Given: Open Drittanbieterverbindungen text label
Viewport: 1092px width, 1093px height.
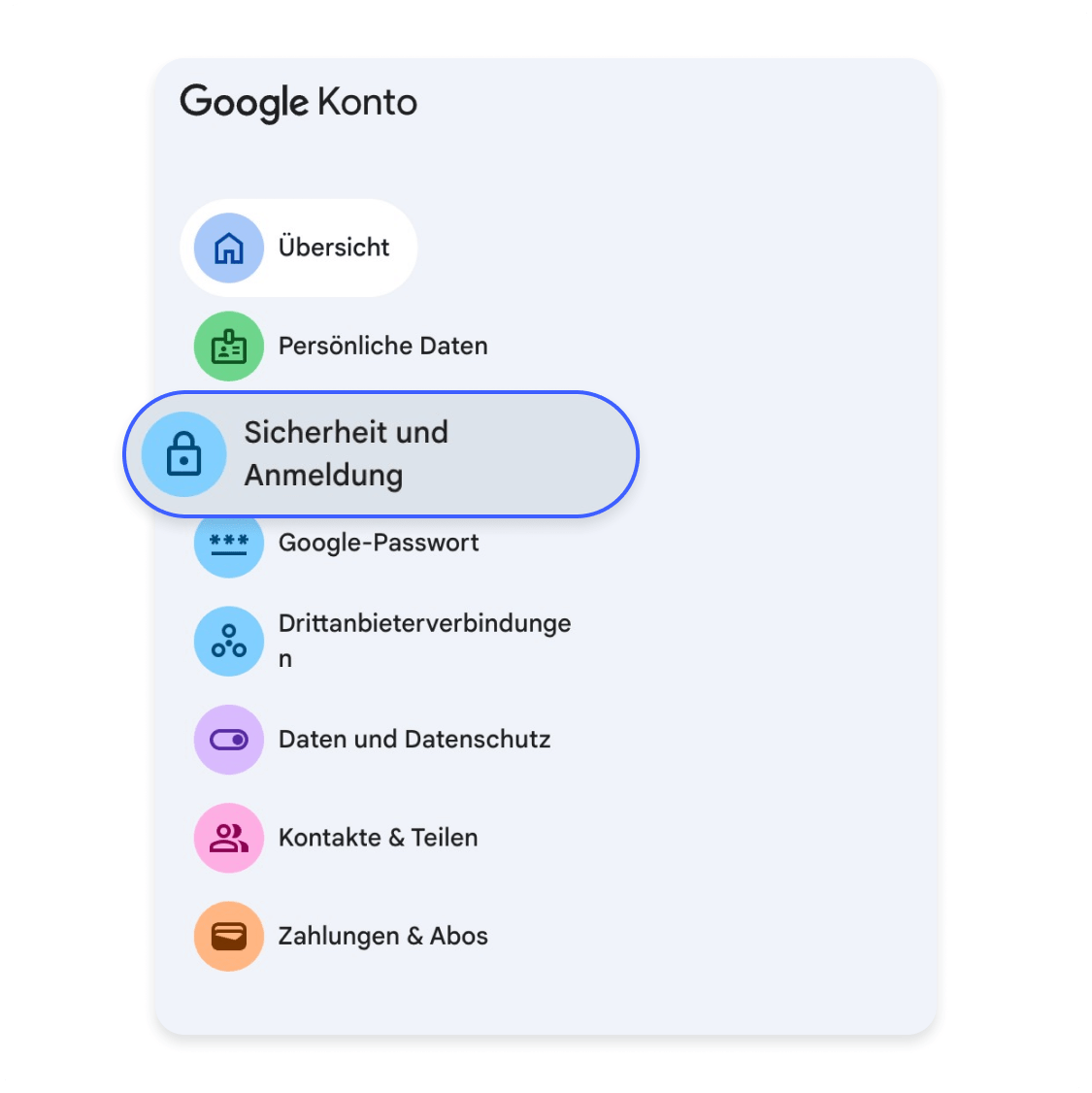Looking at the screenshot, I should [x=424, y=624].
